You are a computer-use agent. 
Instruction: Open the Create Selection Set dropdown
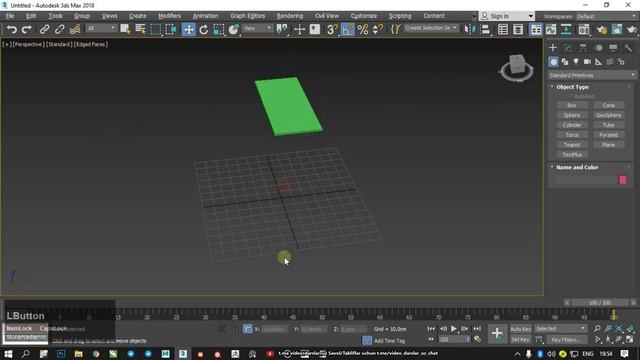(x=431, y=28)
